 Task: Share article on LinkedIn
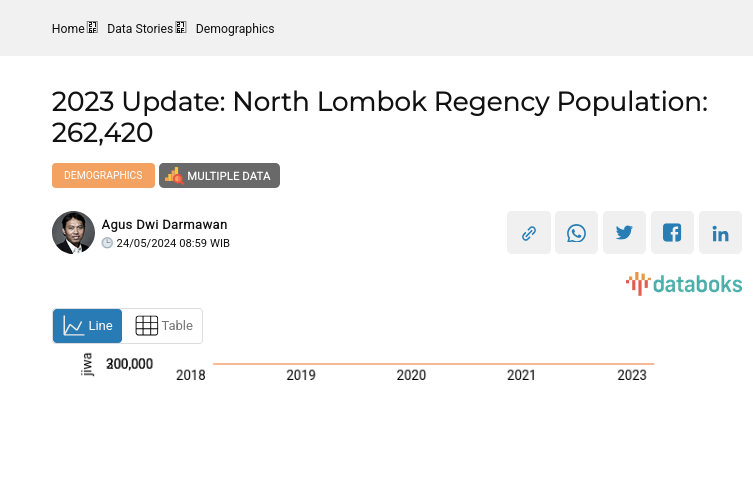point(720,233)
